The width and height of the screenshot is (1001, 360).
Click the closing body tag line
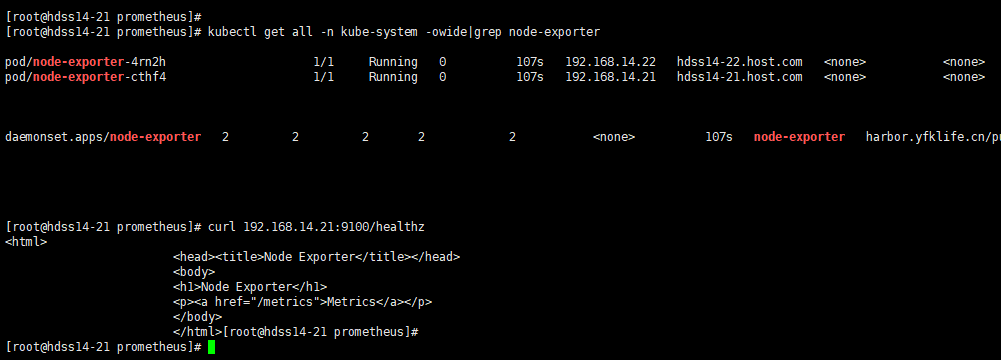197,317
